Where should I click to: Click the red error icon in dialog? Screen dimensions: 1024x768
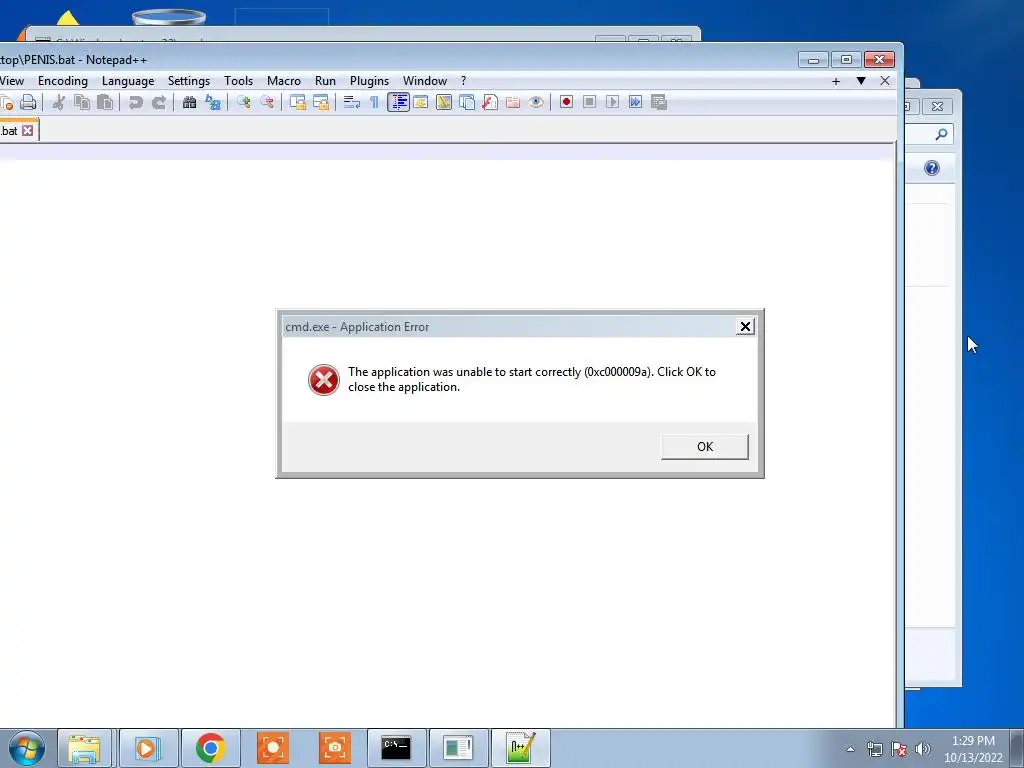click(323, 380)
